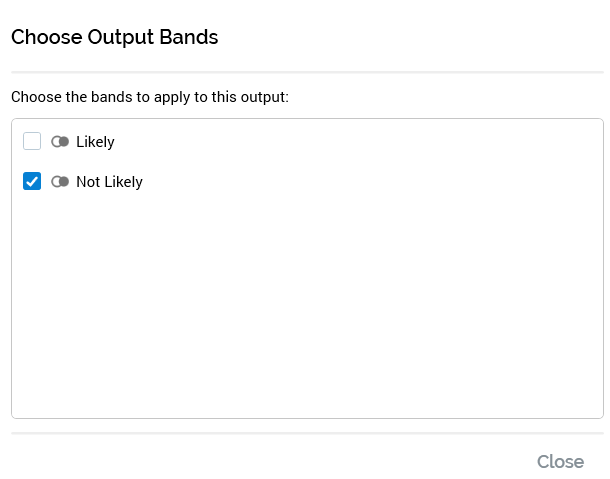Viewport: 610px width, 479px height.
Task: Select the Not Likely band label
Action: point(109,182)
